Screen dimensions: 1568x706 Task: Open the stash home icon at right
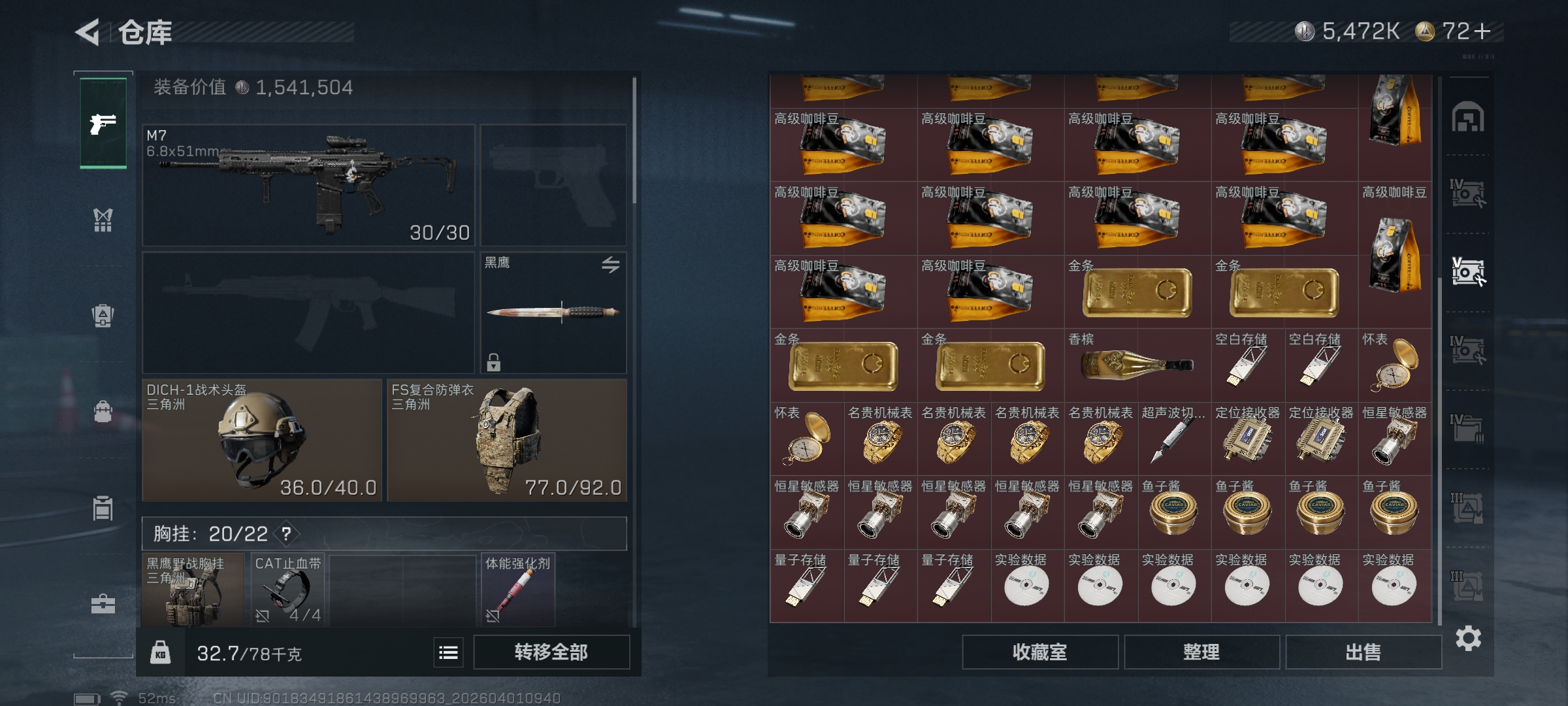[x=1467, y=117]
